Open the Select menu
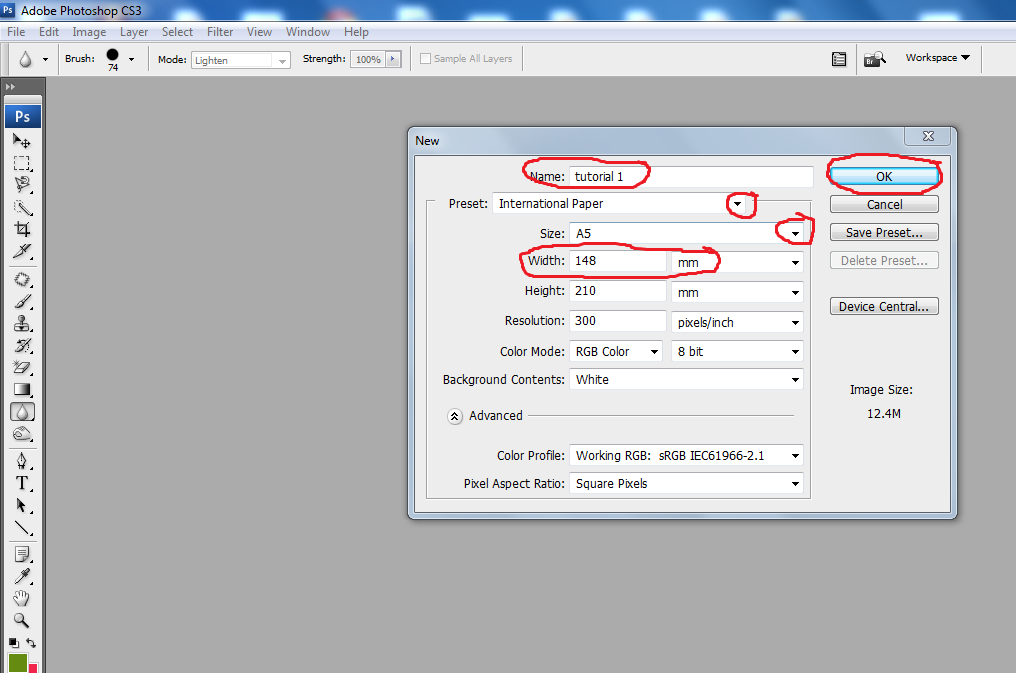 [x=178, y=32]
